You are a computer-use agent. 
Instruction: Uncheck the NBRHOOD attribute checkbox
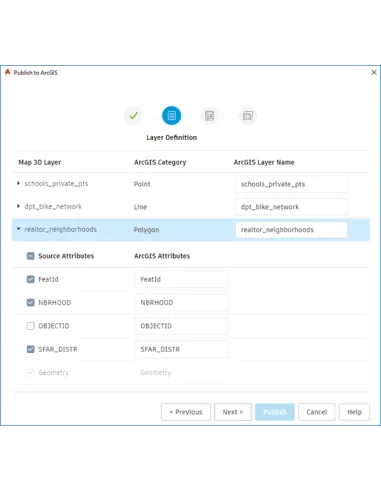pyautogui.click(x=30, y=303)
